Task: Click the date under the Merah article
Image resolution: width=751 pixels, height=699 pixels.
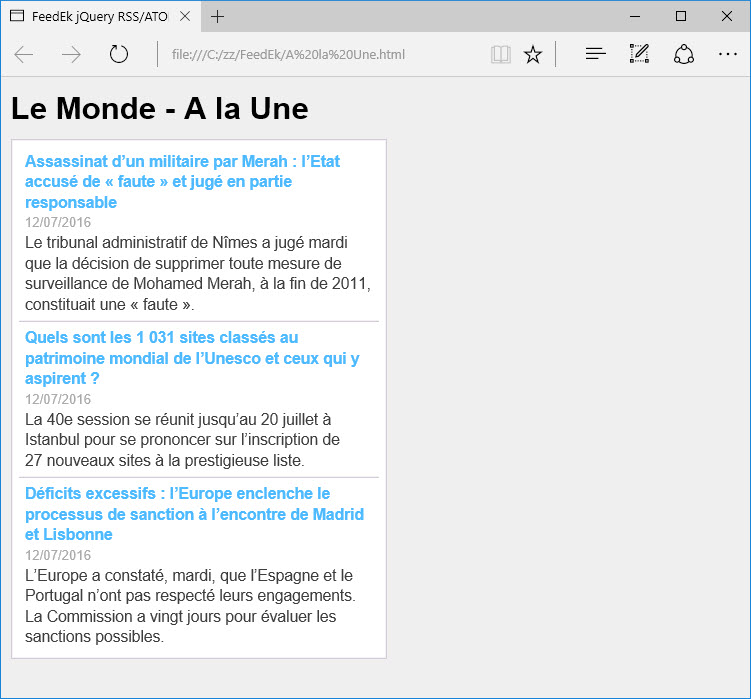Action: point(58,222)
